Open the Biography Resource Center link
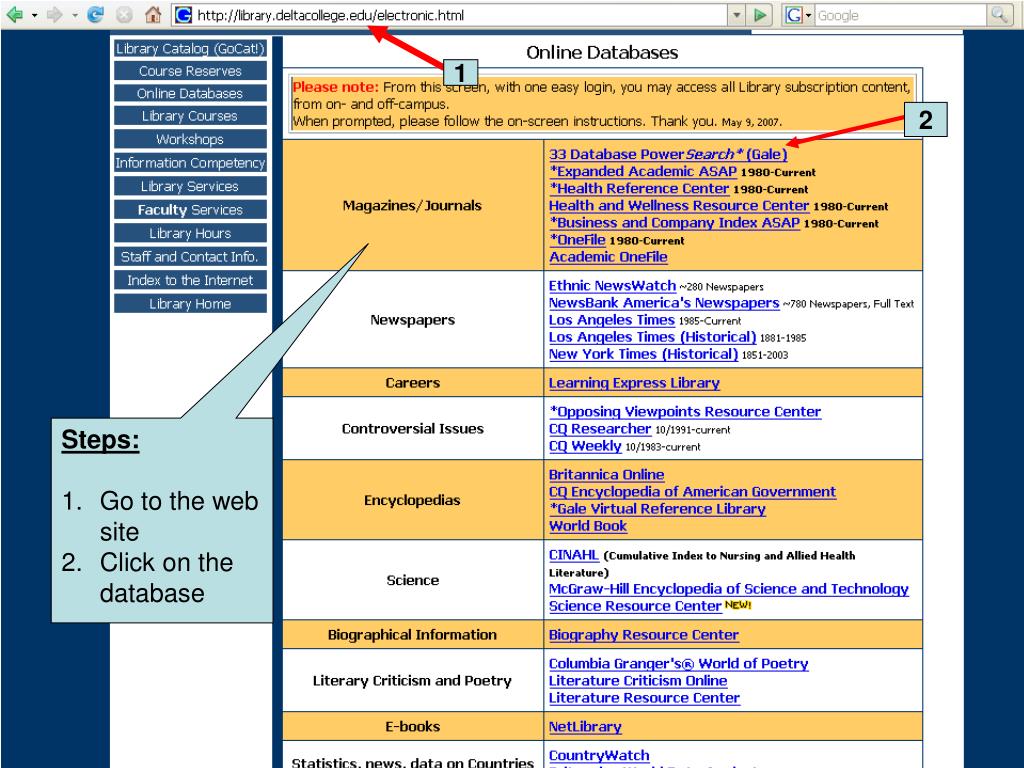Image resolution: width=1024 pixels, height=768 pixels. [x=644, y=635]
